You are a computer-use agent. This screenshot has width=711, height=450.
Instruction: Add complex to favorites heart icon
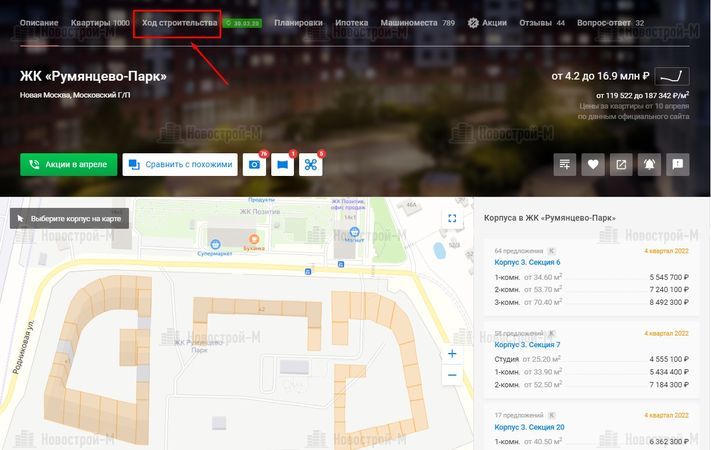point(593,165)
